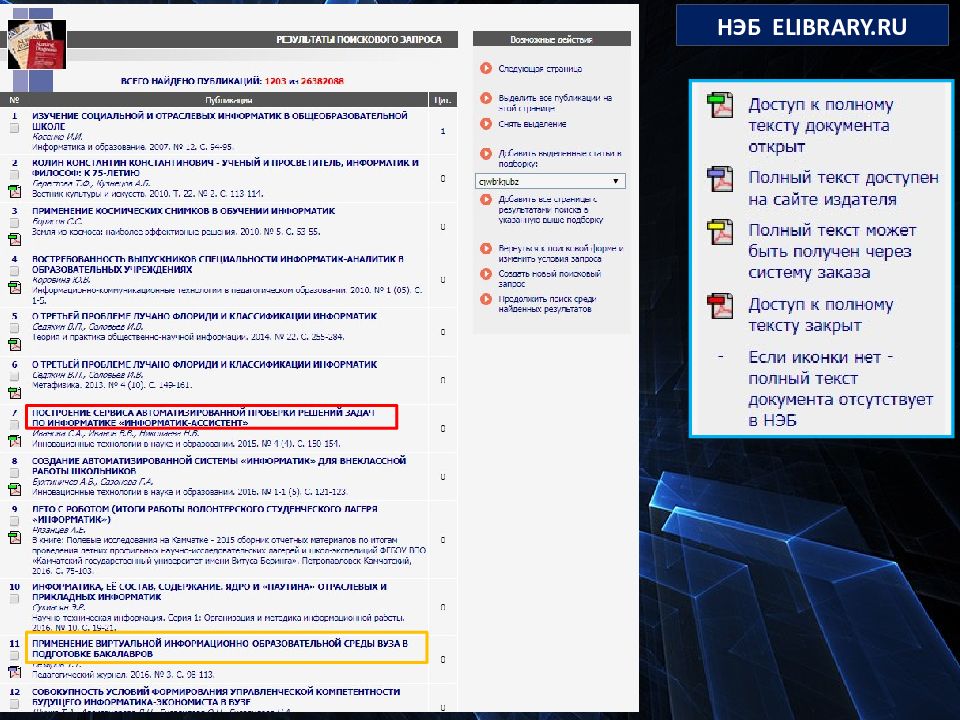Click Продолжить поиск среди найденных результатов
This screenshot has width=960, height=720.
(x=547, y=304)
